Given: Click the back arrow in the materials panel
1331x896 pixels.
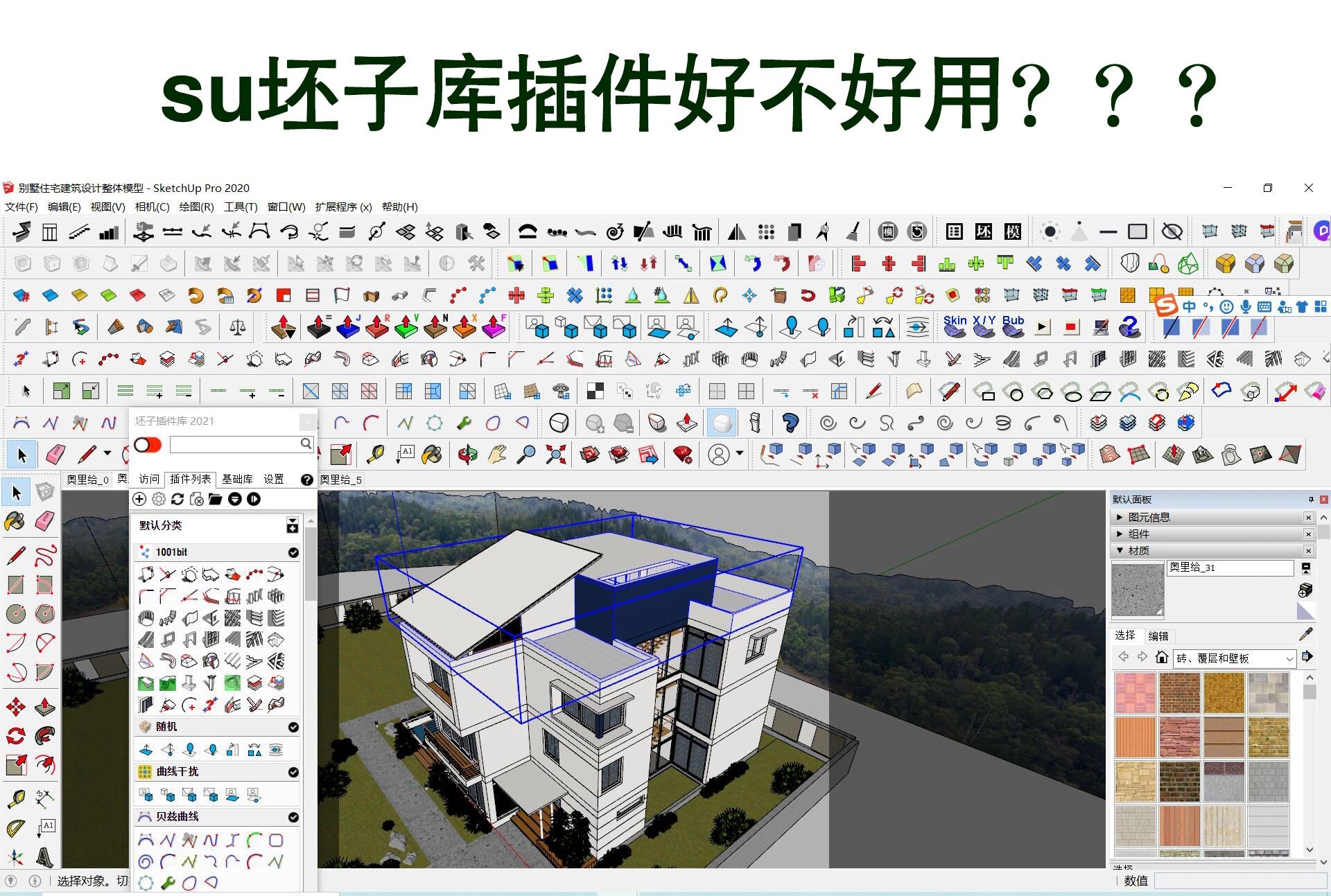Looking at the screenshot, I should coord(1123,657).
